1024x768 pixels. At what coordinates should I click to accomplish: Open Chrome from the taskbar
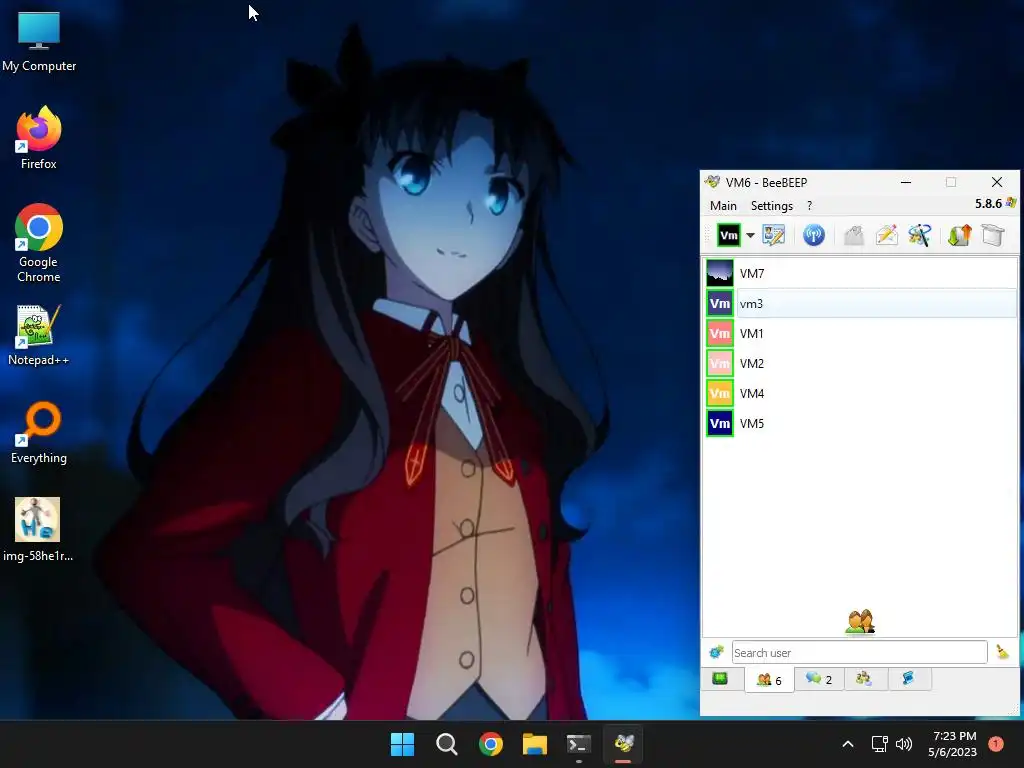tap(490, 744)
